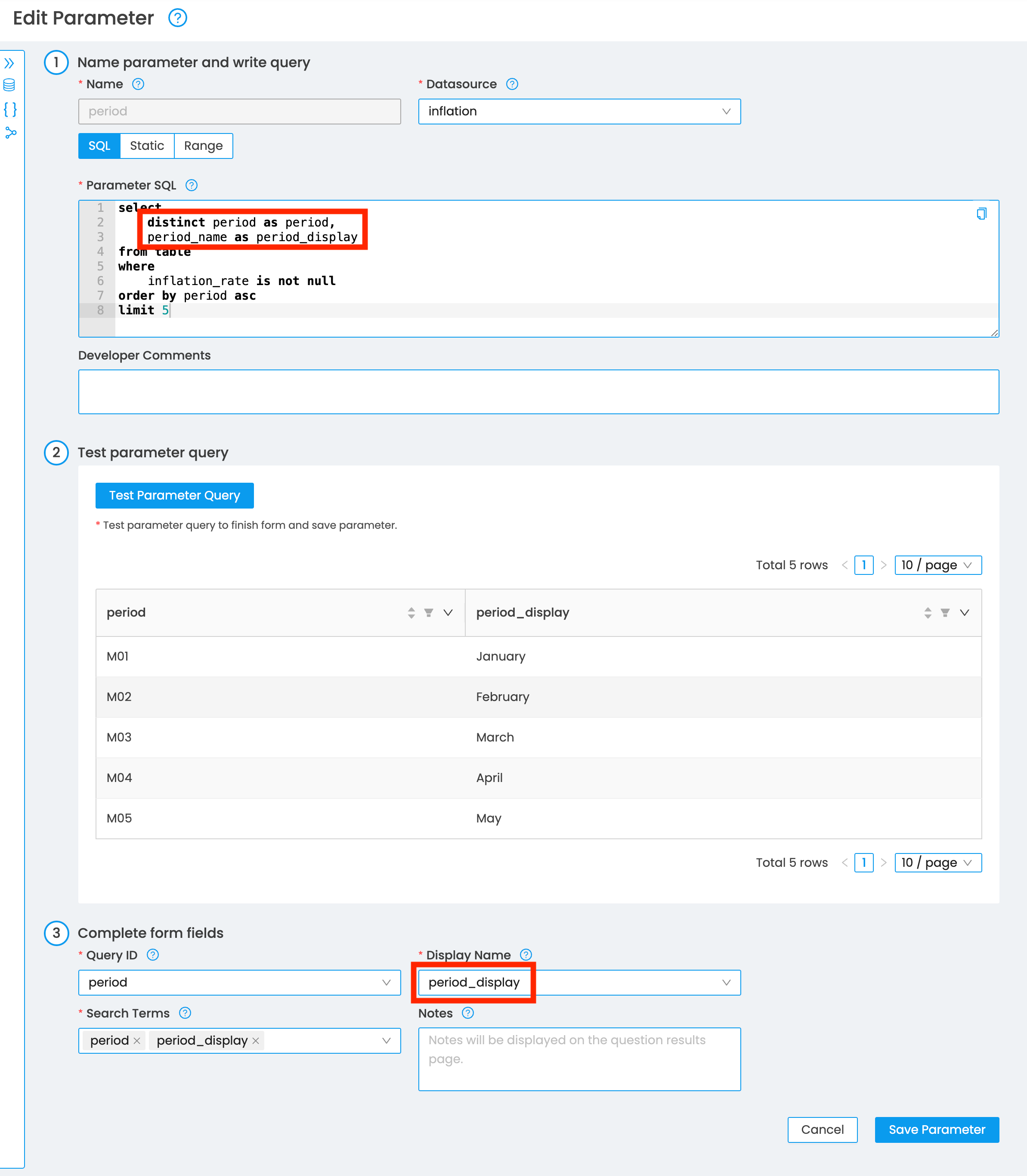Screen dimensions: 1027x1176
Task: Open the inflation Datasource dropdown
Action: click(579, 112)
